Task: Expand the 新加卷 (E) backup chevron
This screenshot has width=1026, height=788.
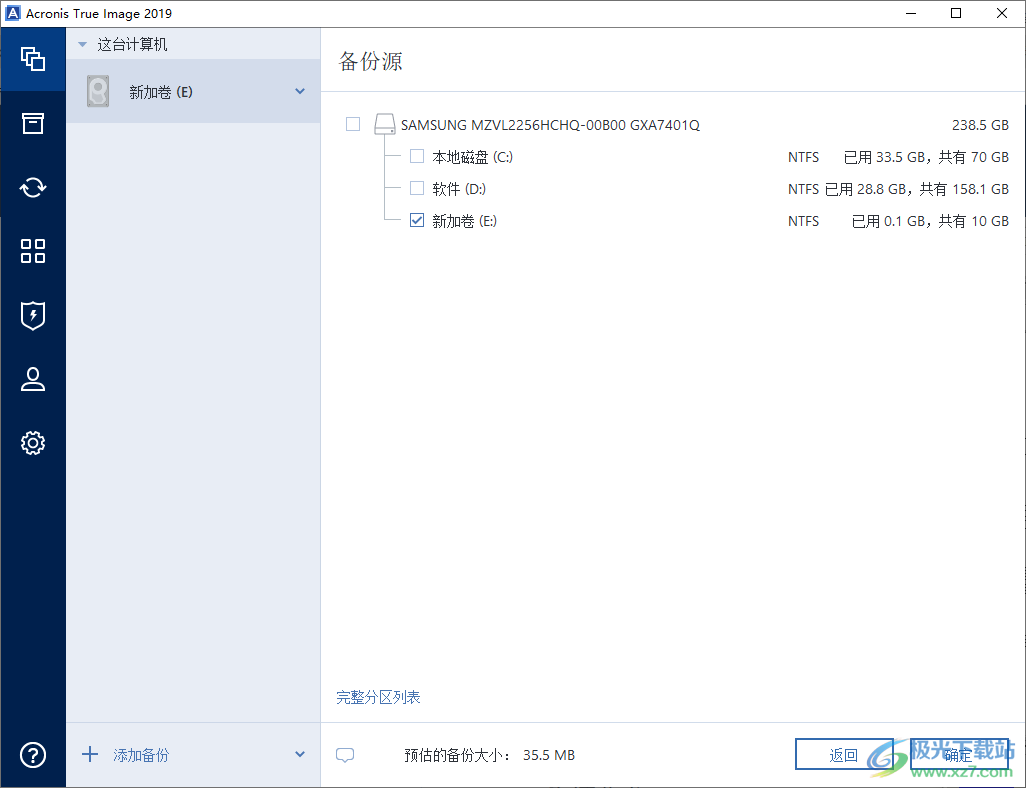Action: (300, 91)
